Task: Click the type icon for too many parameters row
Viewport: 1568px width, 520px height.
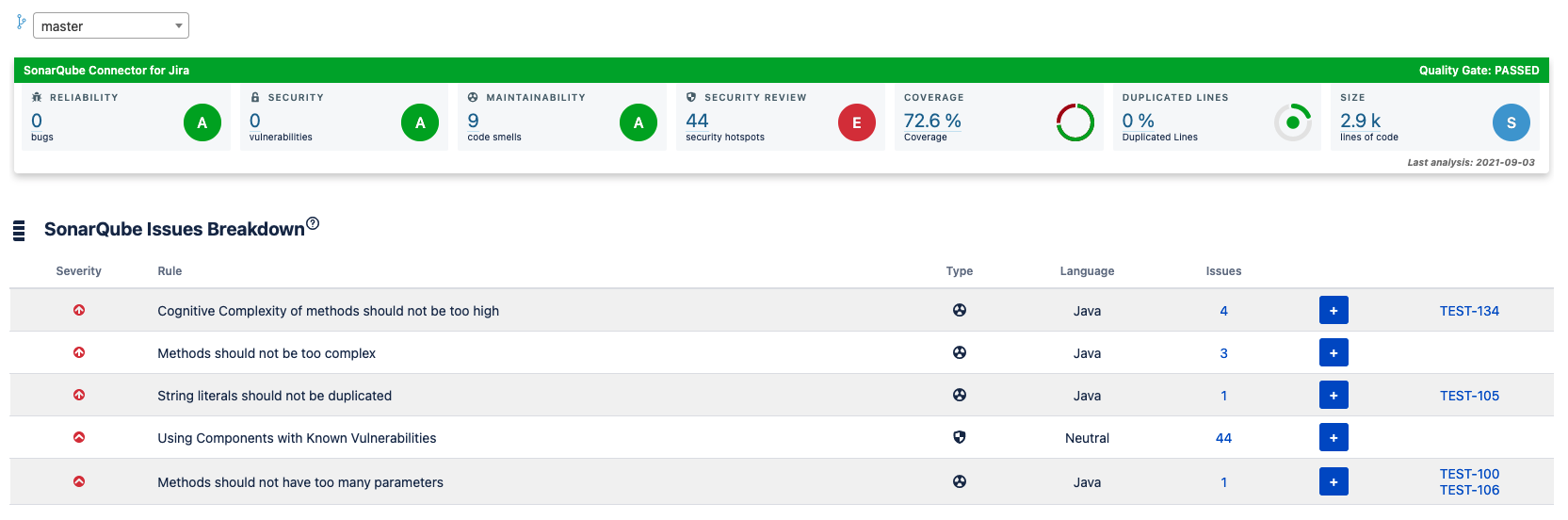Action: pos(960,481)
